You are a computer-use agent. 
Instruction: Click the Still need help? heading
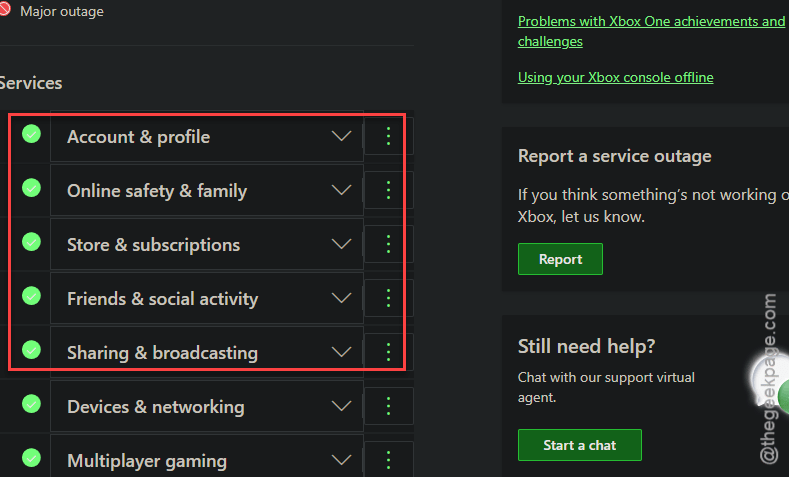tap(586, 346)
